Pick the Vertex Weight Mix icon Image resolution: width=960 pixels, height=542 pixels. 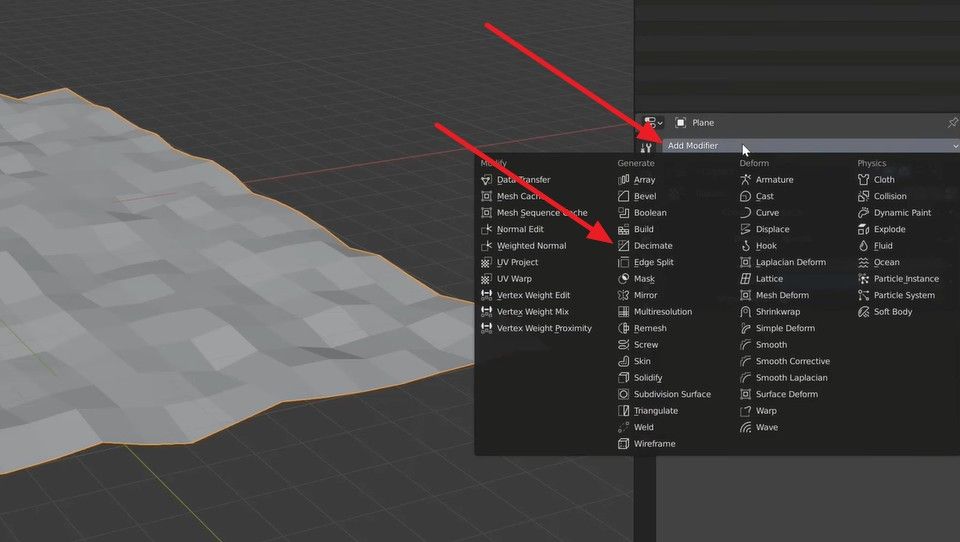click(487, 312)
